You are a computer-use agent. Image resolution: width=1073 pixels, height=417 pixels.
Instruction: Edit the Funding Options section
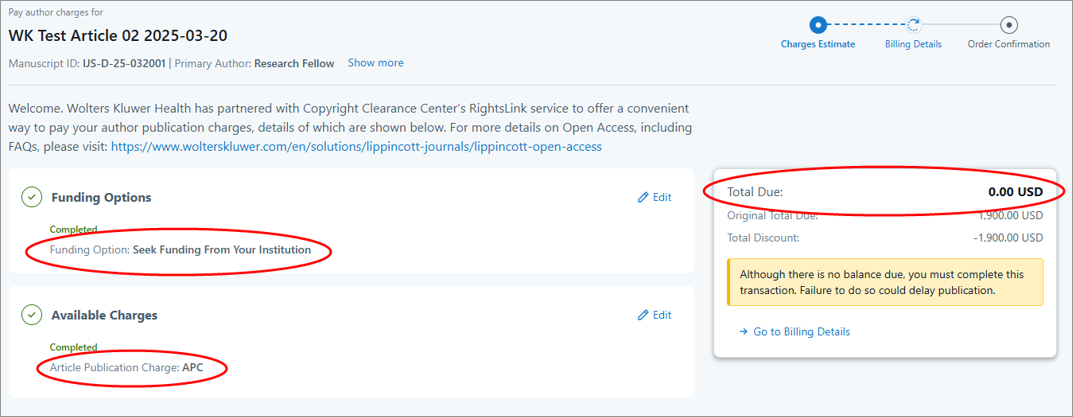click(654, 197)
